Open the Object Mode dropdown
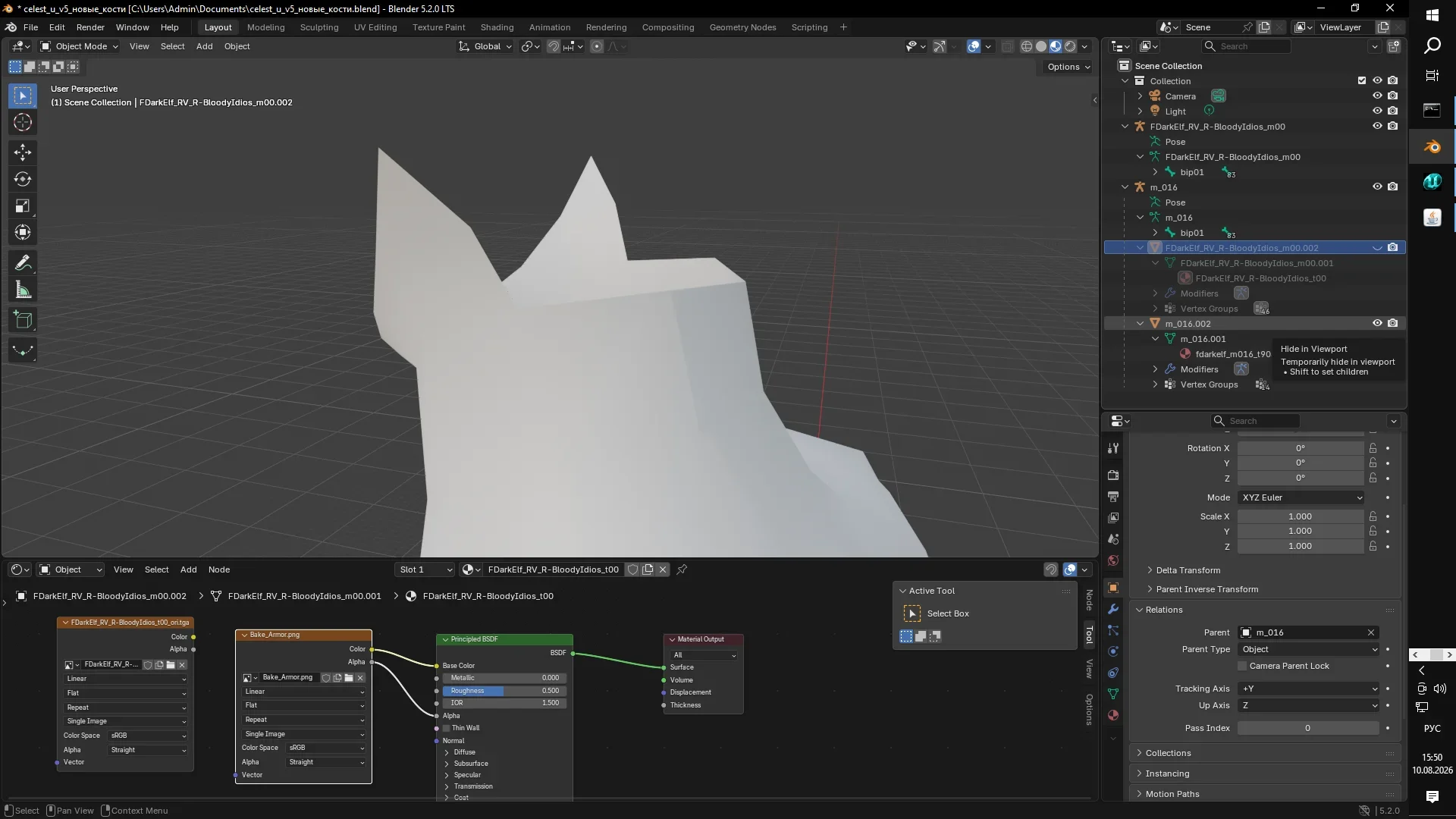The width and height of the screenshot is (1456, 819). [79, 46]
